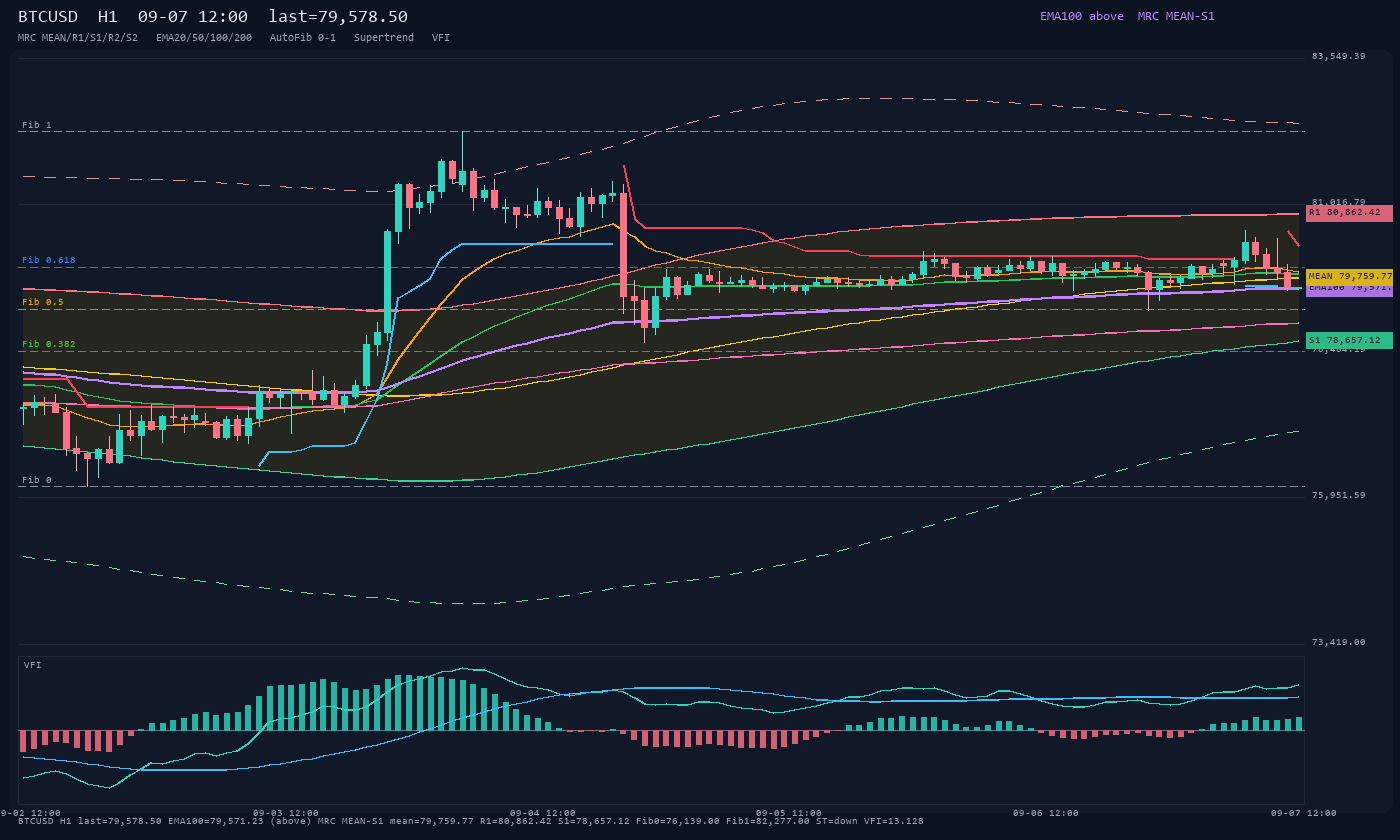Select the H1 timeframe label in the title
The image size is (1400, 840).
point(108,17)
